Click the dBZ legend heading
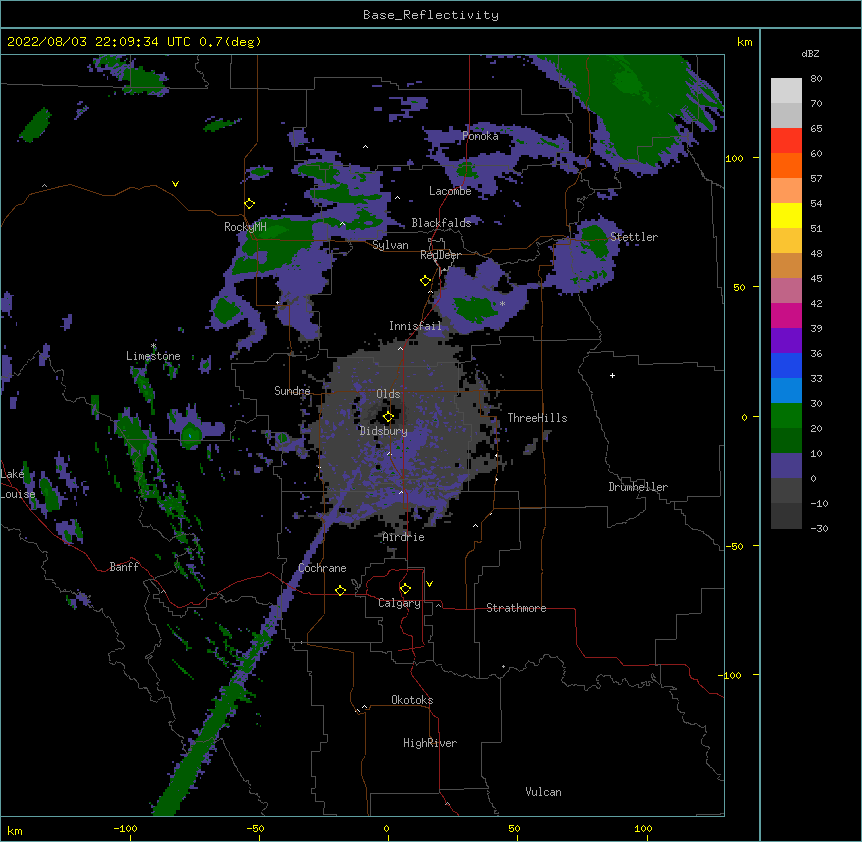Viewport: 862px width, 842px height. pos(810,54)
